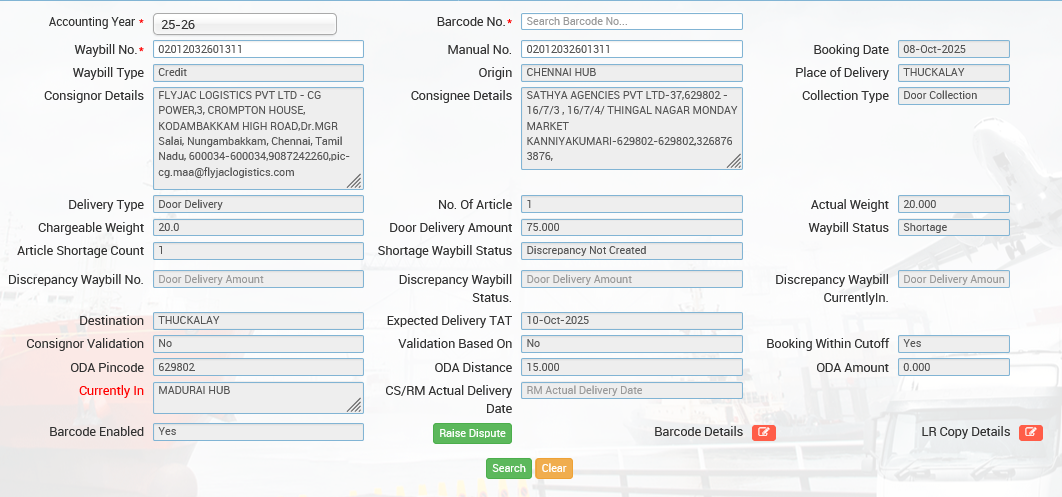Click Consignee Details resize handle
The width and height of the screenshot is (1062, 497).
[734, 161]
